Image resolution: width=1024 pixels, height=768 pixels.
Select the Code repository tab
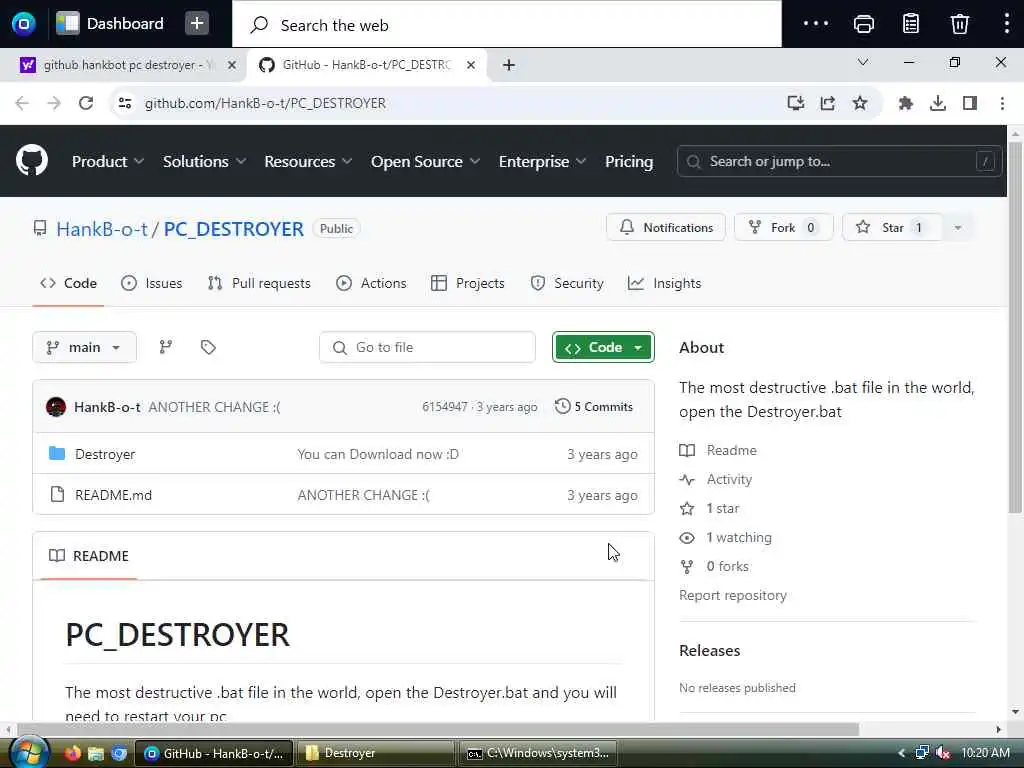tap(68, 283)
